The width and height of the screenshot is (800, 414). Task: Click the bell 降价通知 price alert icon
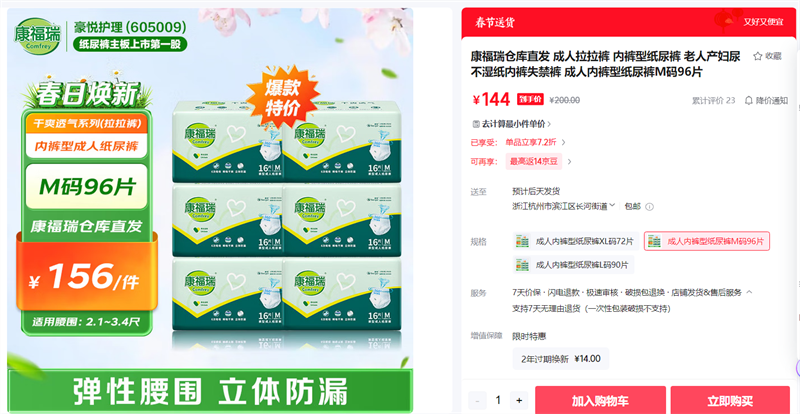pos(749,100)
